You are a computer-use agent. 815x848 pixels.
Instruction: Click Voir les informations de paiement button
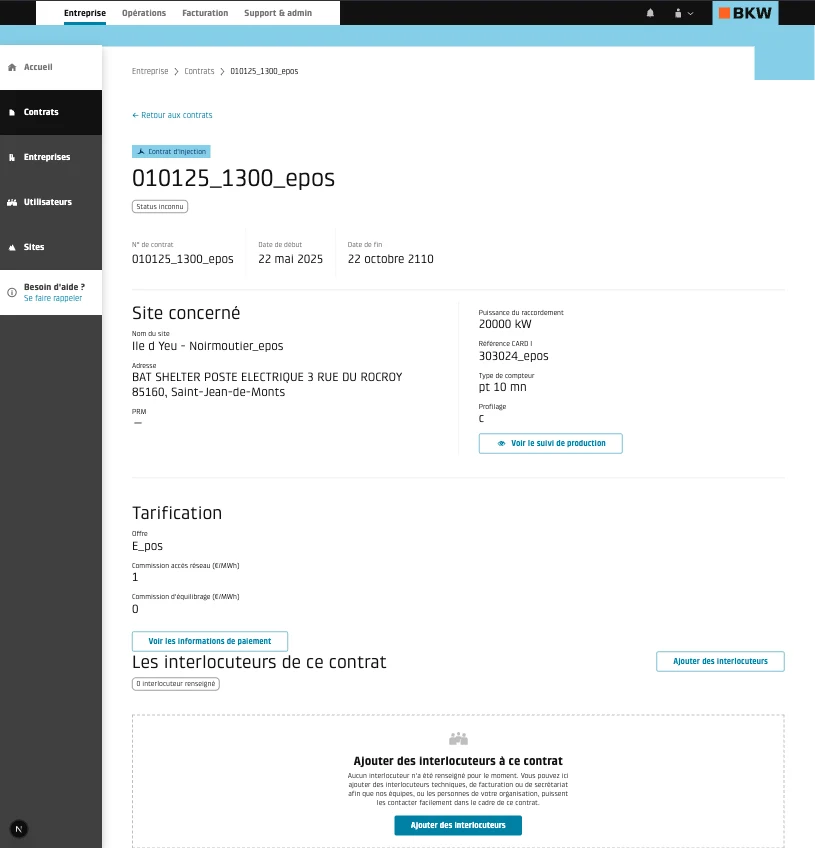pos(210,641)
